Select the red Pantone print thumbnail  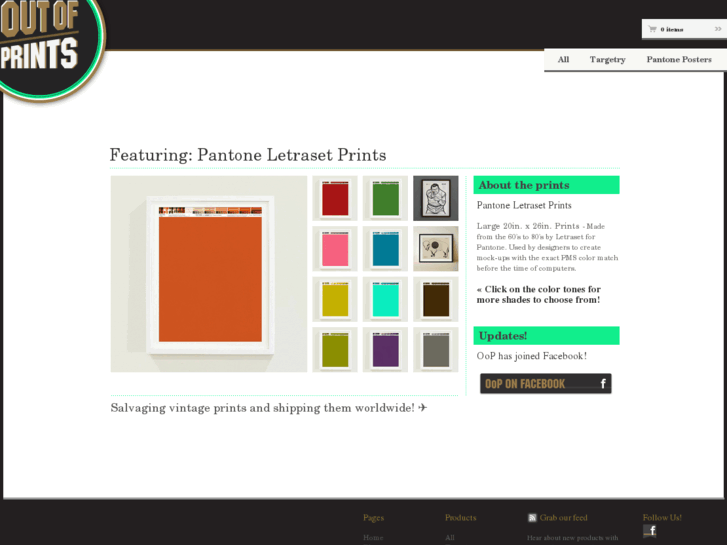point(335,199)
